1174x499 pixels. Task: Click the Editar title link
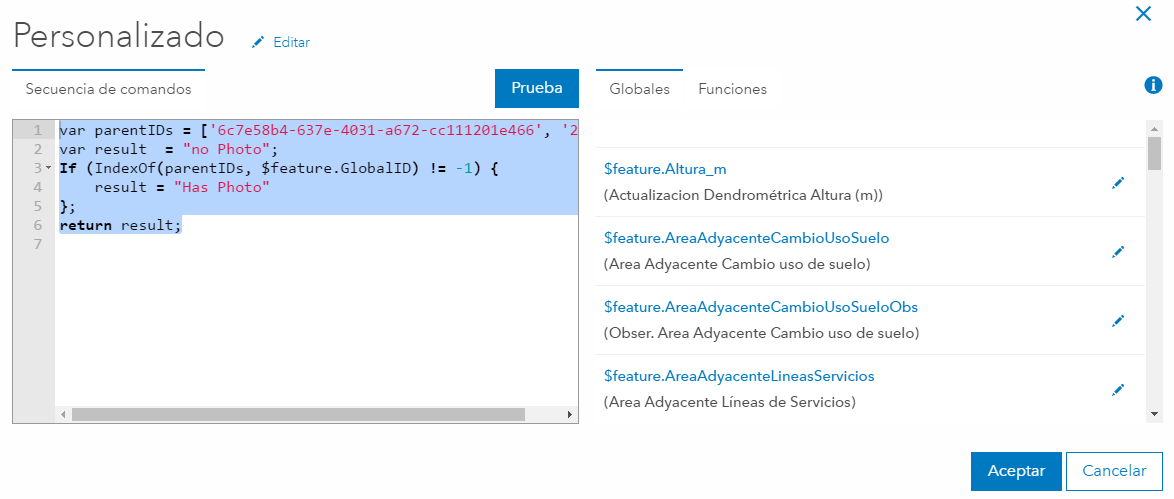pyautogui.click(x=291, y=42)
